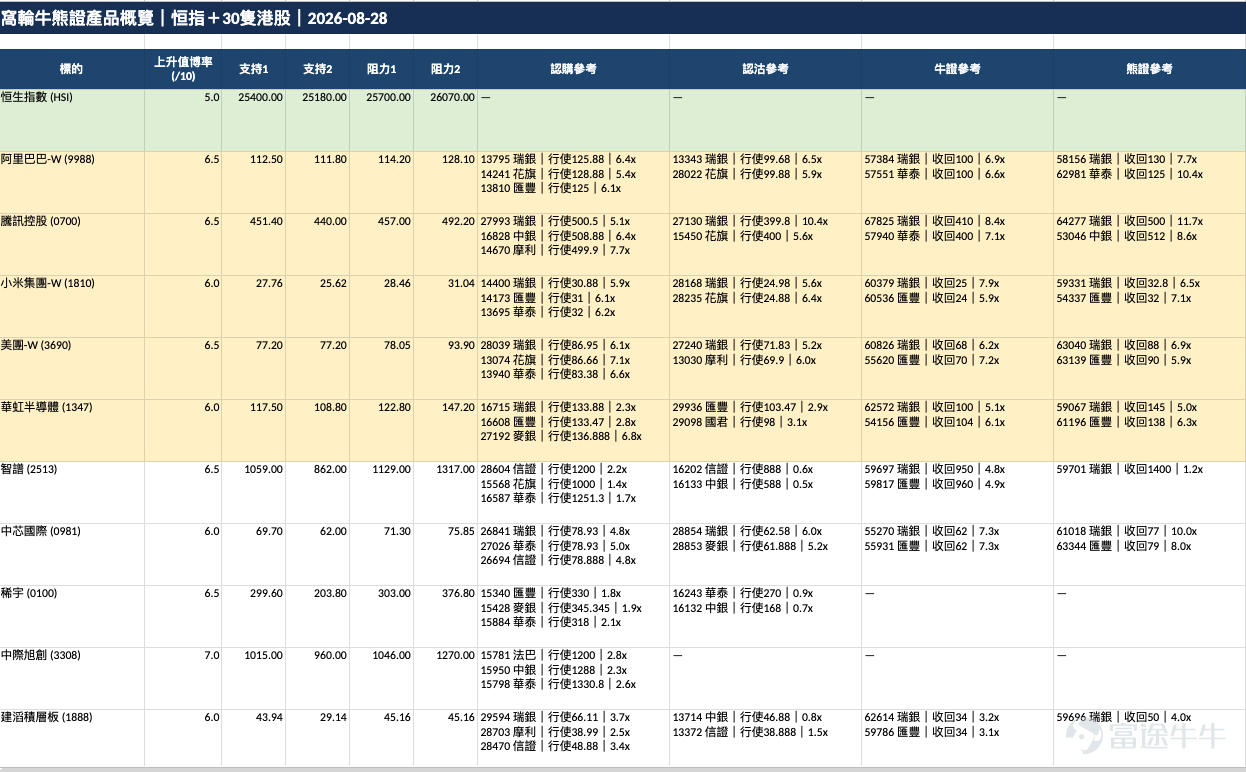
Task: Click the 支持1 column header
Action: (253, 69)
